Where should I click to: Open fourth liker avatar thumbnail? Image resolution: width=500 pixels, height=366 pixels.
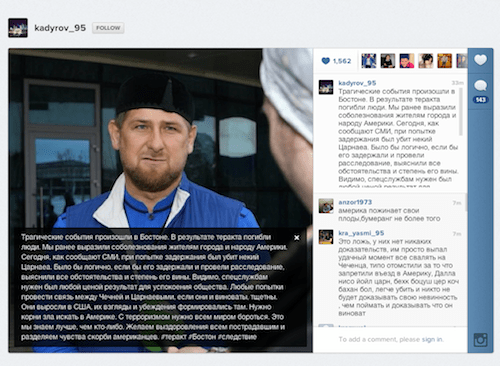(x=426, y=61)
